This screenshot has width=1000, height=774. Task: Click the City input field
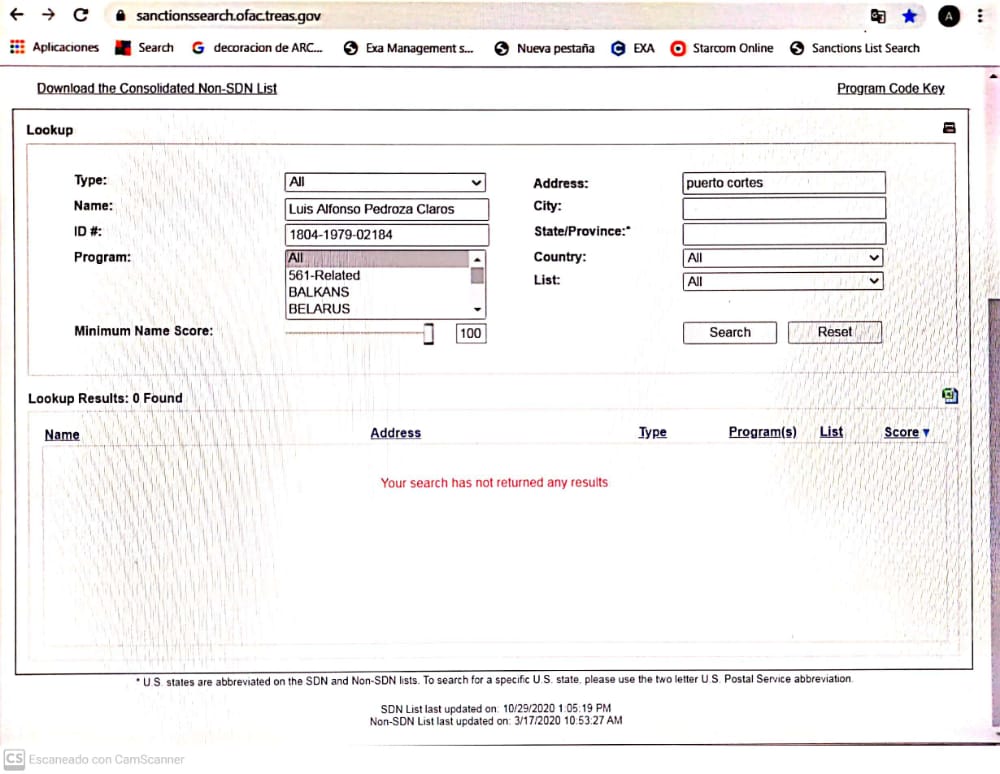click(x=783, y=208)
